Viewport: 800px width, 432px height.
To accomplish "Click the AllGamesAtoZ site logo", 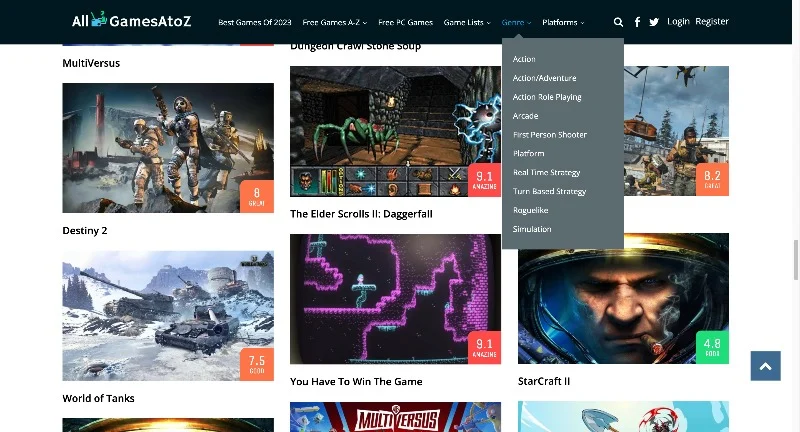I will click(x=132, y=20).
